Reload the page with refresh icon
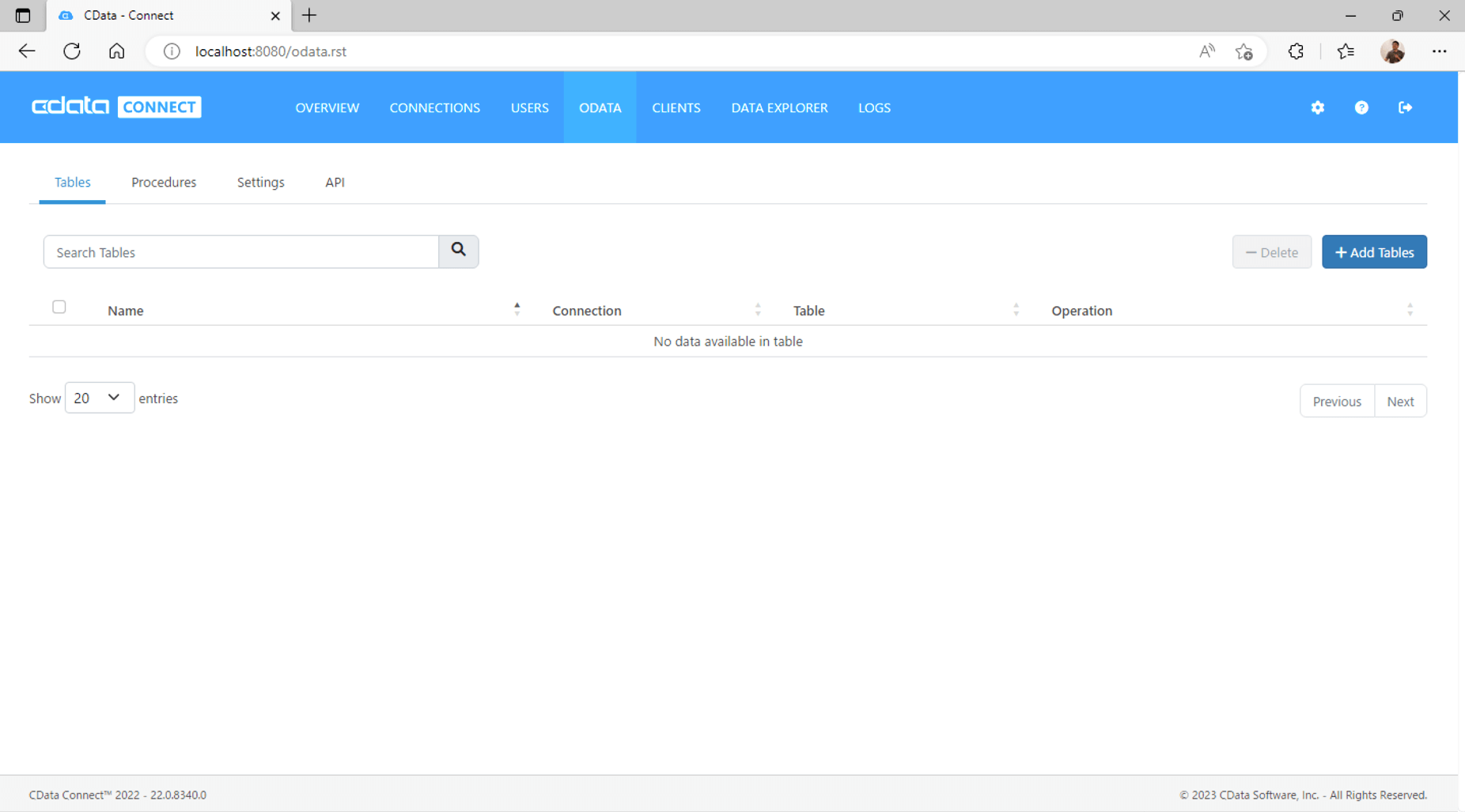This screenshot has height=812, width=1465. coord(72,51)
